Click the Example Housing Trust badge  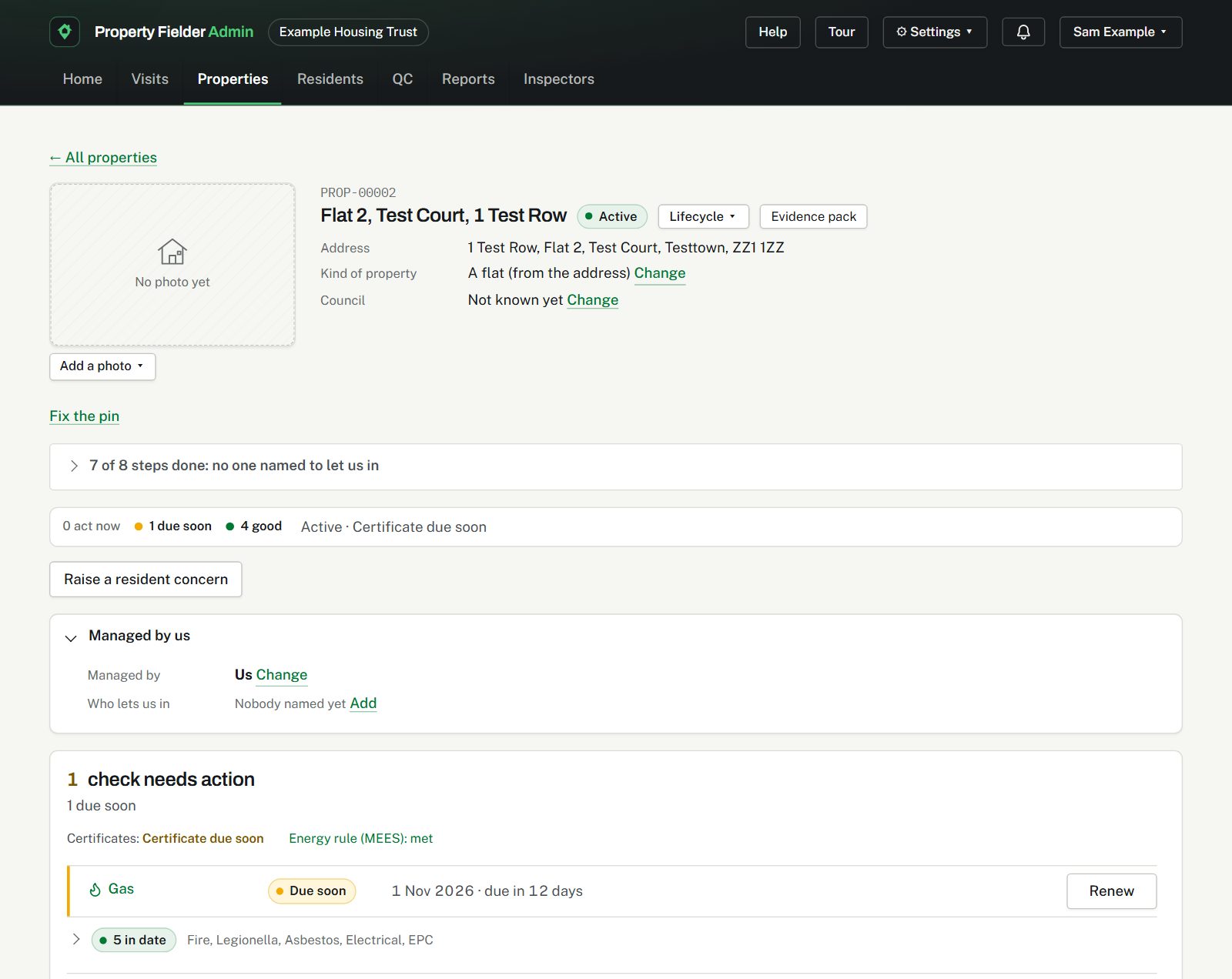click(348, 32)
